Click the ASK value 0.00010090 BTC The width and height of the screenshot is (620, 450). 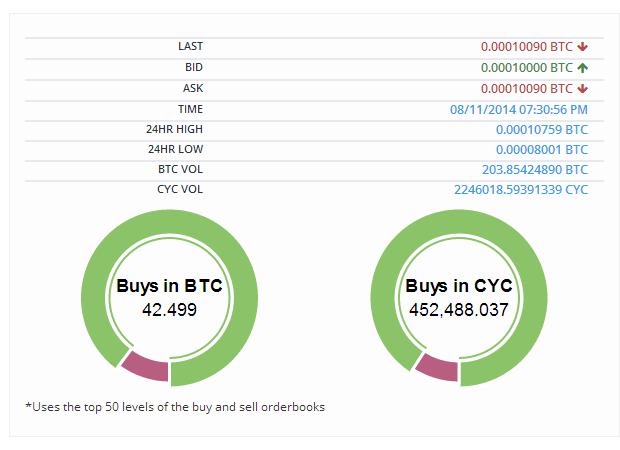point(526,89)
